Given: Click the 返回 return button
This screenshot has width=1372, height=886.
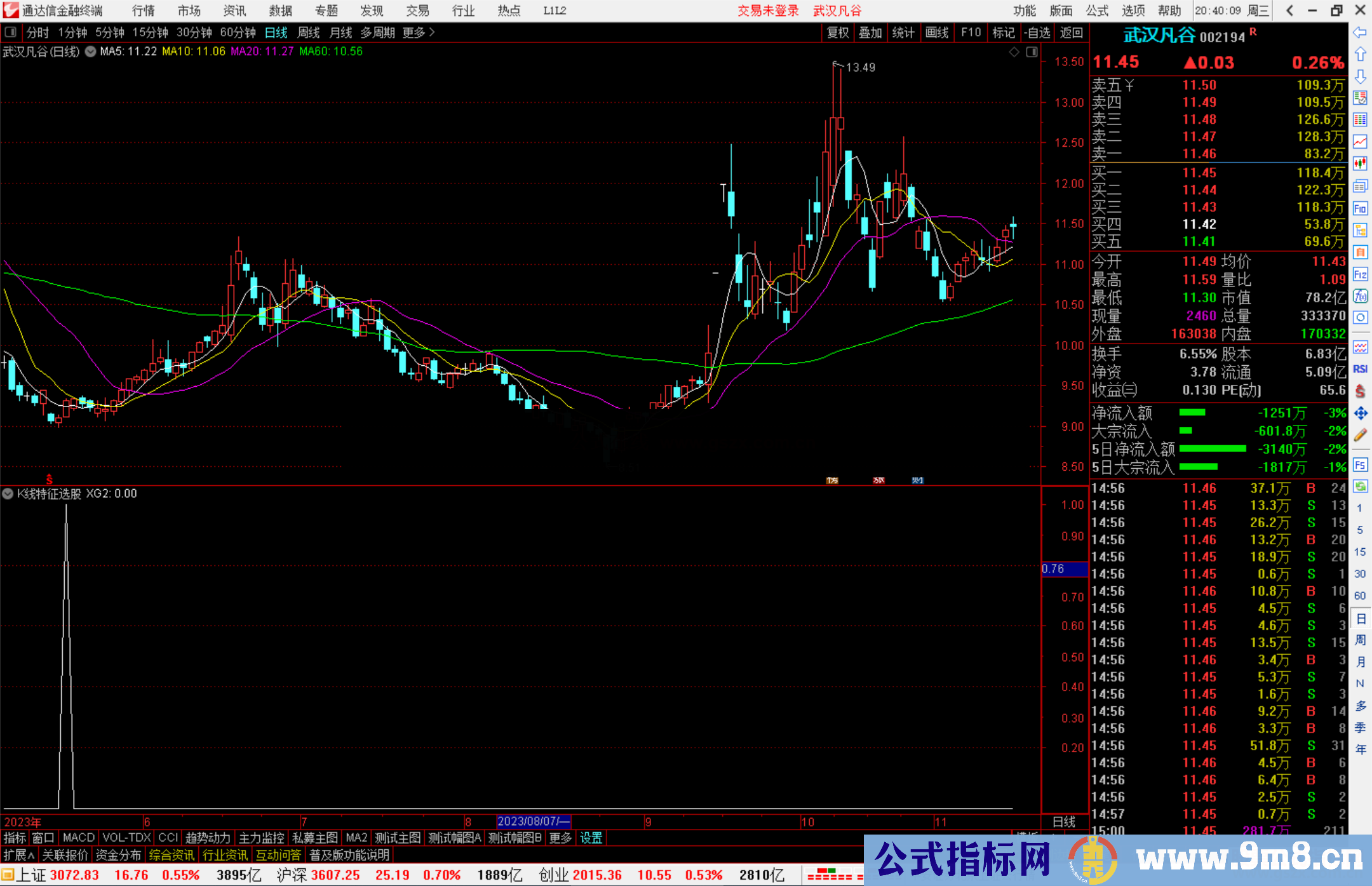Looking at the screenshot, I should click(1072, 32).
